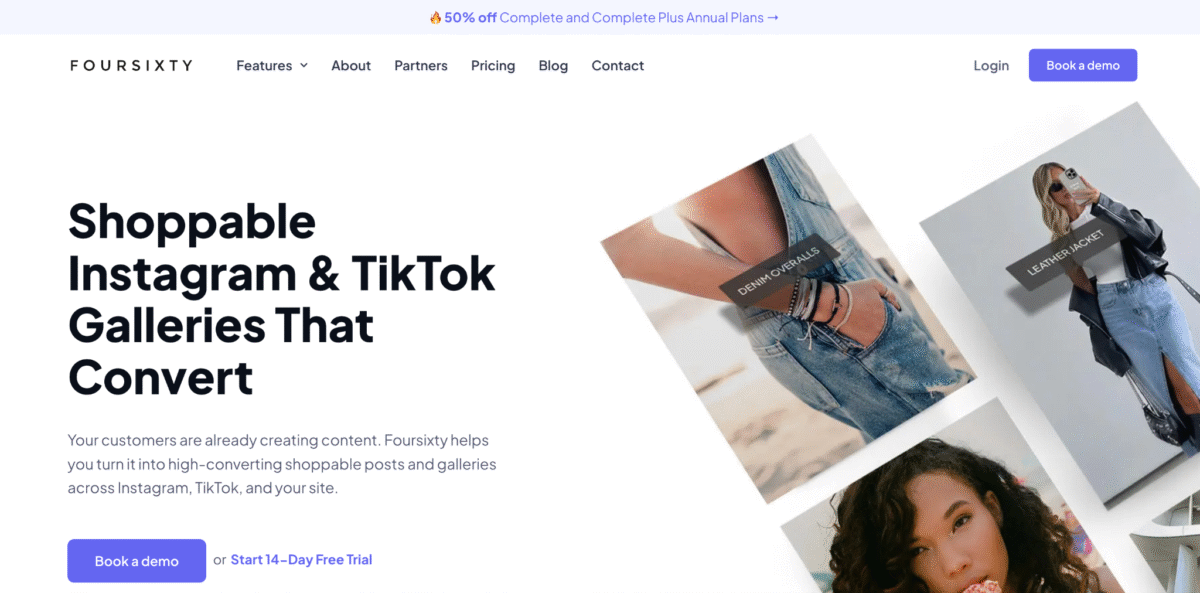Open the Blog link
The image size is (1200, 593).
553,66
